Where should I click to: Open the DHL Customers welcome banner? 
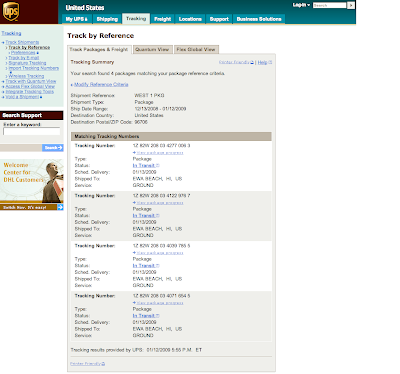coord(32,181)
